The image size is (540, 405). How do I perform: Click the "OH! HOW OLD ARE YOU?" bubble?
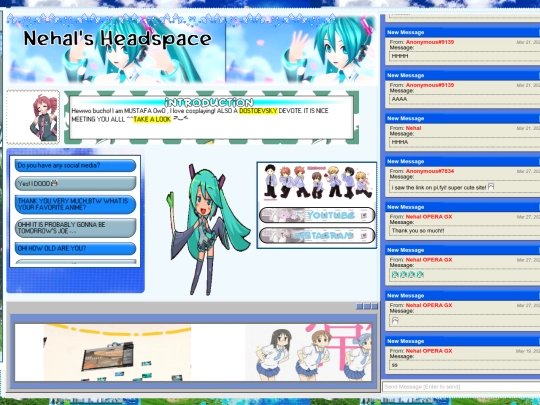pyautogui.click(x=75, y=249)
